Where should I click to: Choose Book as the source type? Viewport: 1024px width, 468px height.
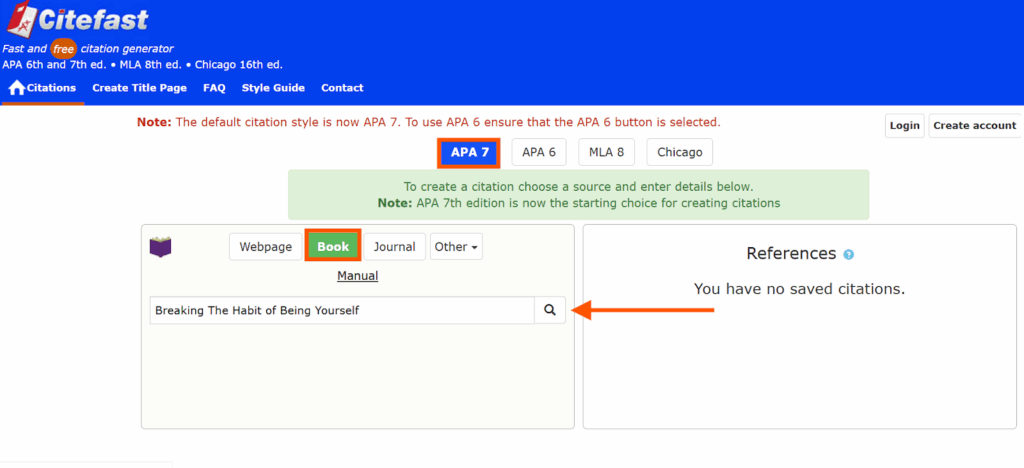pyautogui.click(x=333, y=247)
